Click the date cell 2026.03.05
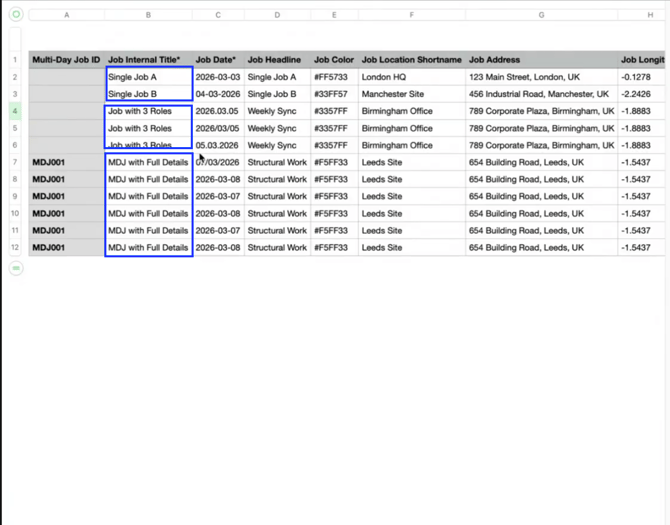The height and width of the screenshot is (525, 670). pos(218,111)
